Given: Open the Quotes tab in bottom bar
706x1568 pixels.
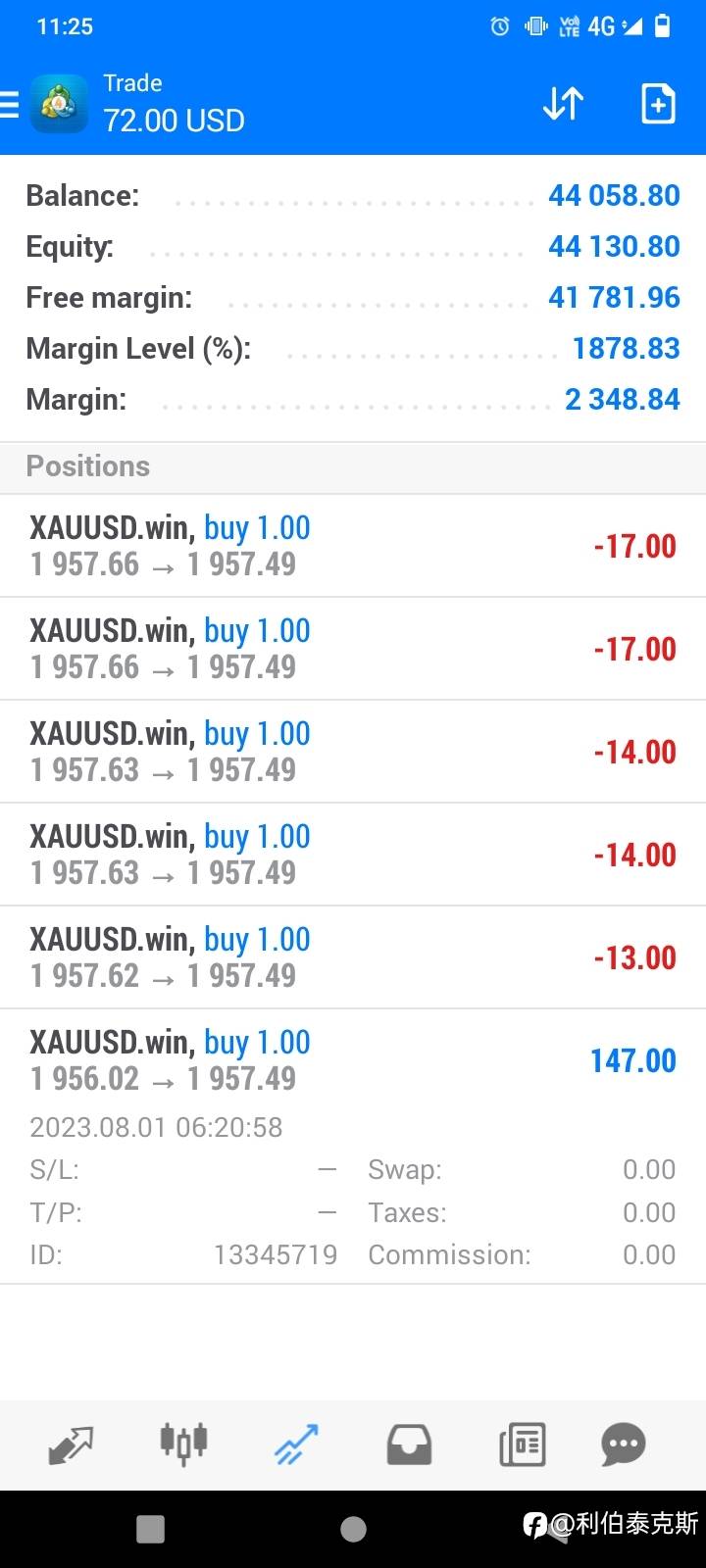Looking at the screenshot, I should click(71, 1445).
